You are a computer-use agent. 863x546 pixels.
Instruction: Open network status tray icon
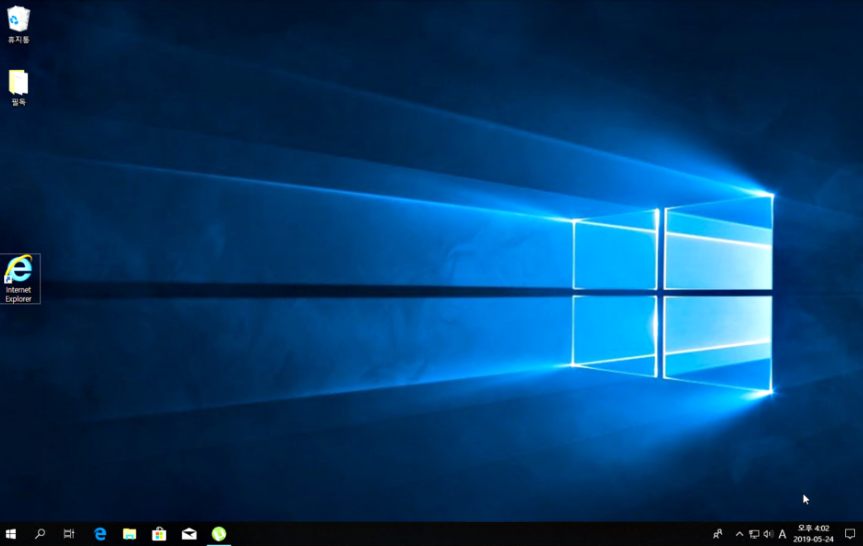click(x=754, y=534)
